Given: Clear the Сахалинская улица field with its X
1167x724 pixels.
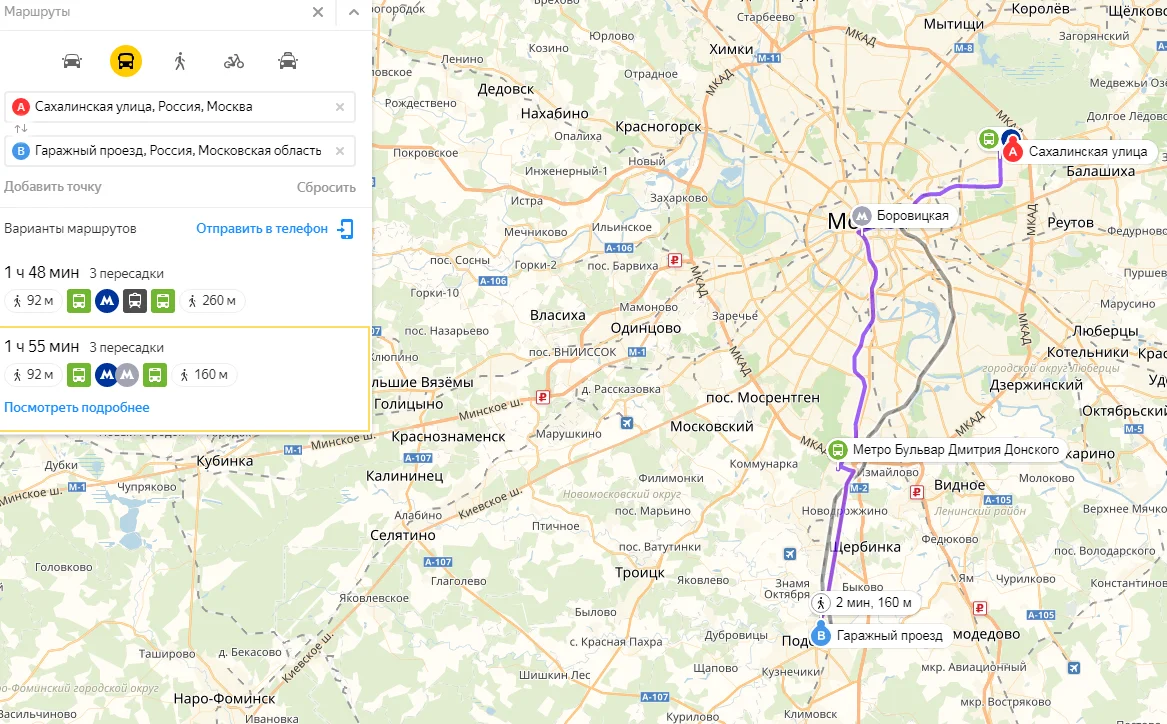Looking at the screenshot, I should [x=338, y=106].
